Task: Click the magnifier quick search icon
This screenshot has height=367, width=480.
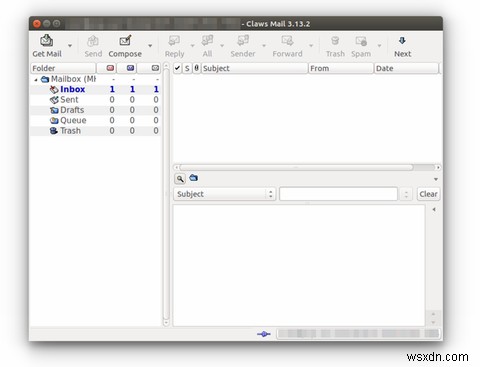Action: coord(180,179)
